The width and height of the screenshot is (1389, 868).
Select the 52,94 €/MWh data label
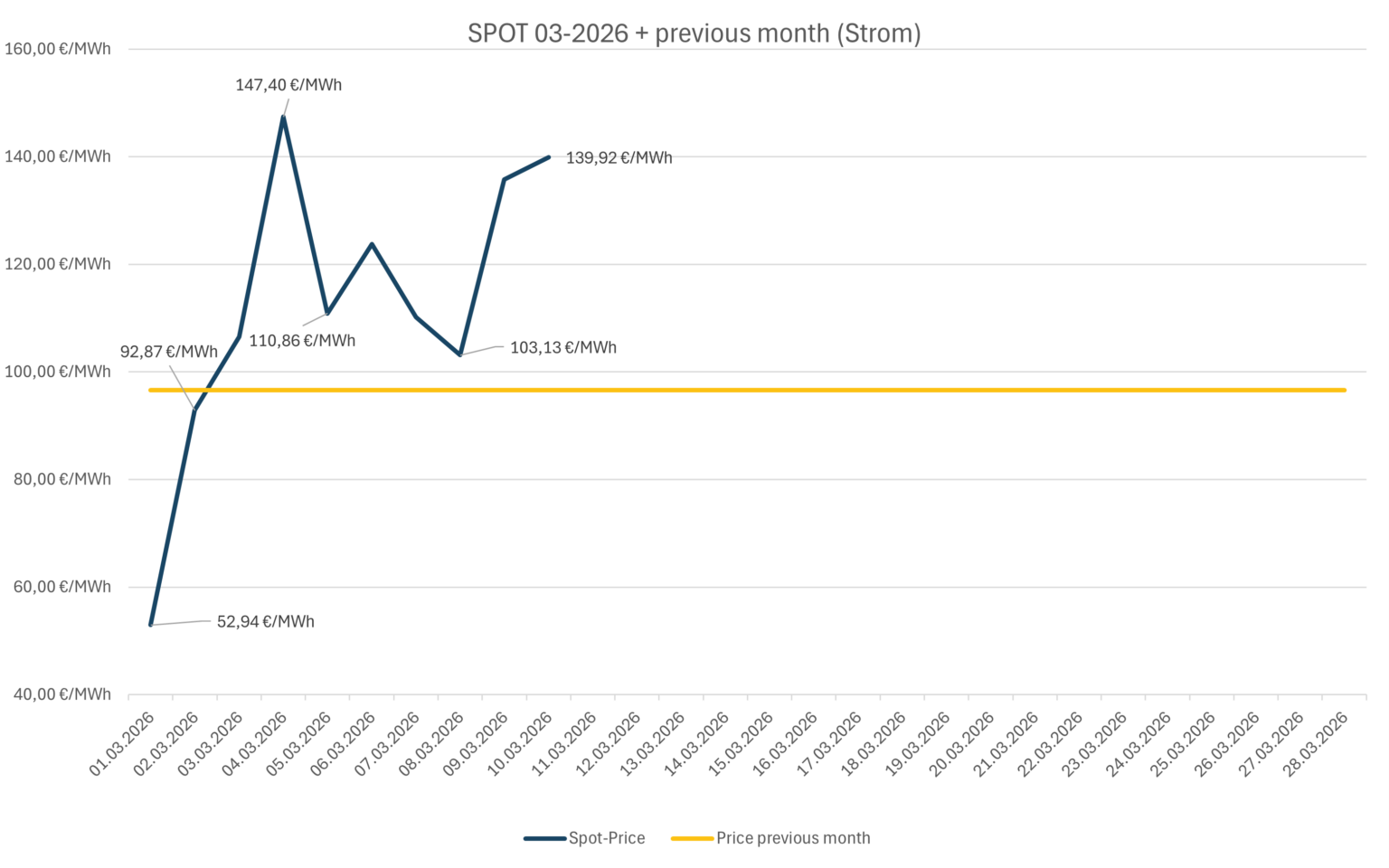pos(265,622)
